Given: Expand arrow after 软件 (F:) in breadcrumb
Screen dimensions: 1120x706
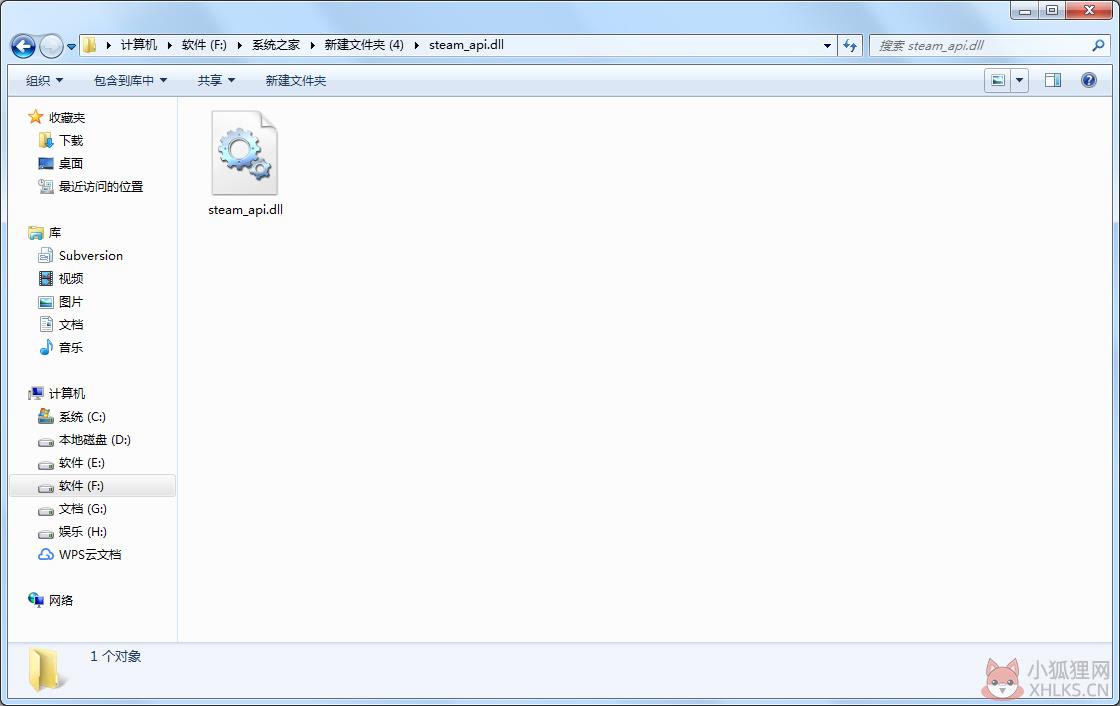Looking at the screenshot, I should point(239,45).
